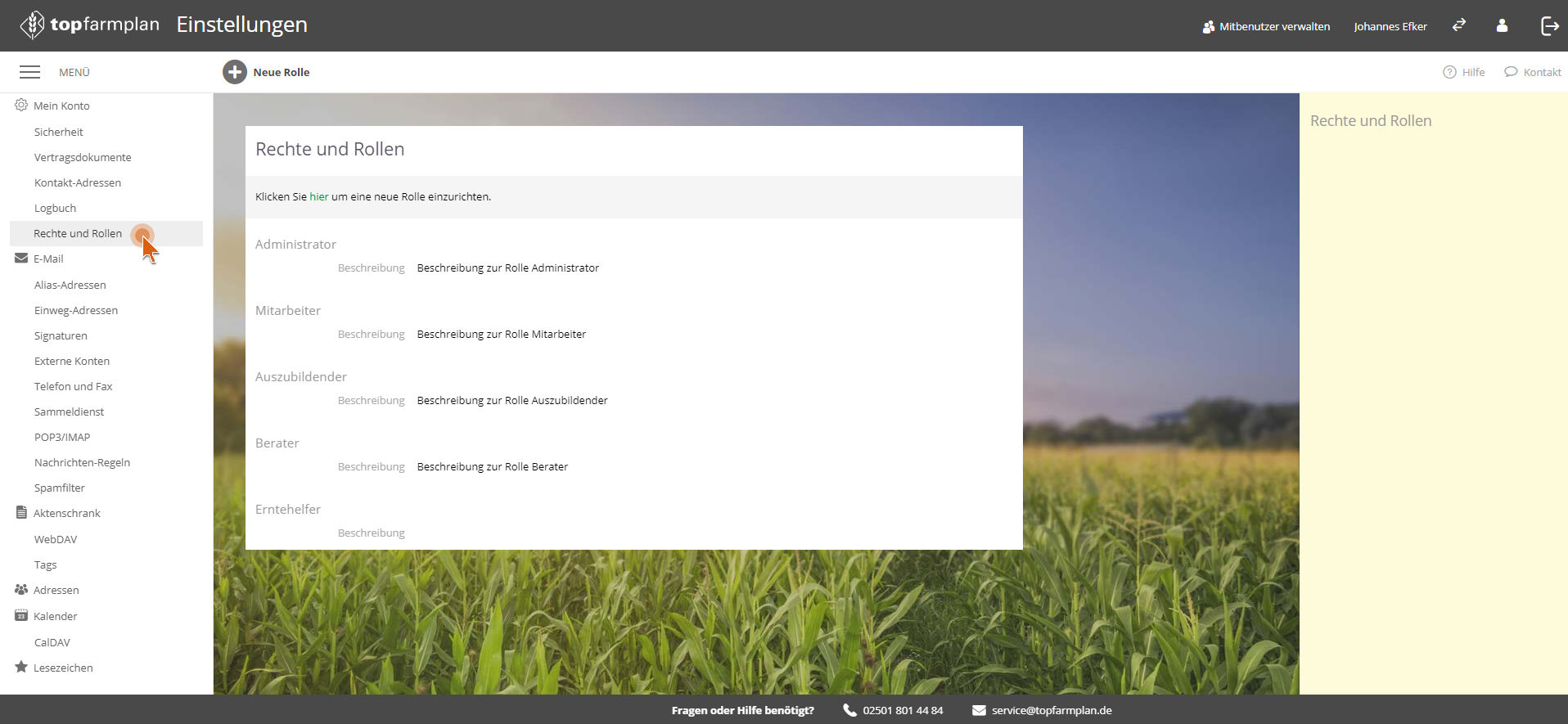Open Mein Konto in sidebar
The height and width of the screenshot is (724, 1568).
(x=61, y=106)
